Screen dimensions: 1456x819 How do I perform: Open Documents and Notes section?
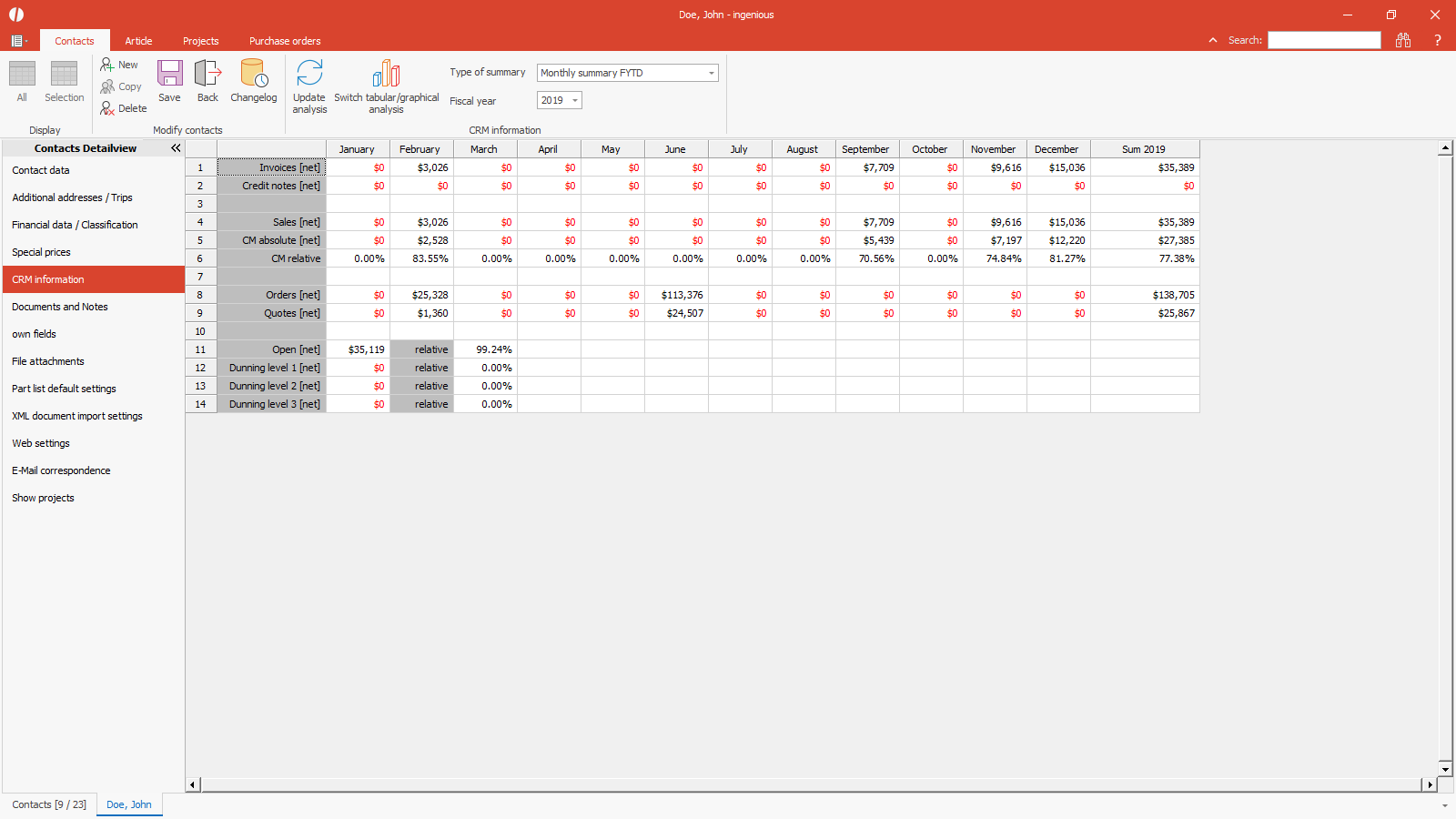60,307
